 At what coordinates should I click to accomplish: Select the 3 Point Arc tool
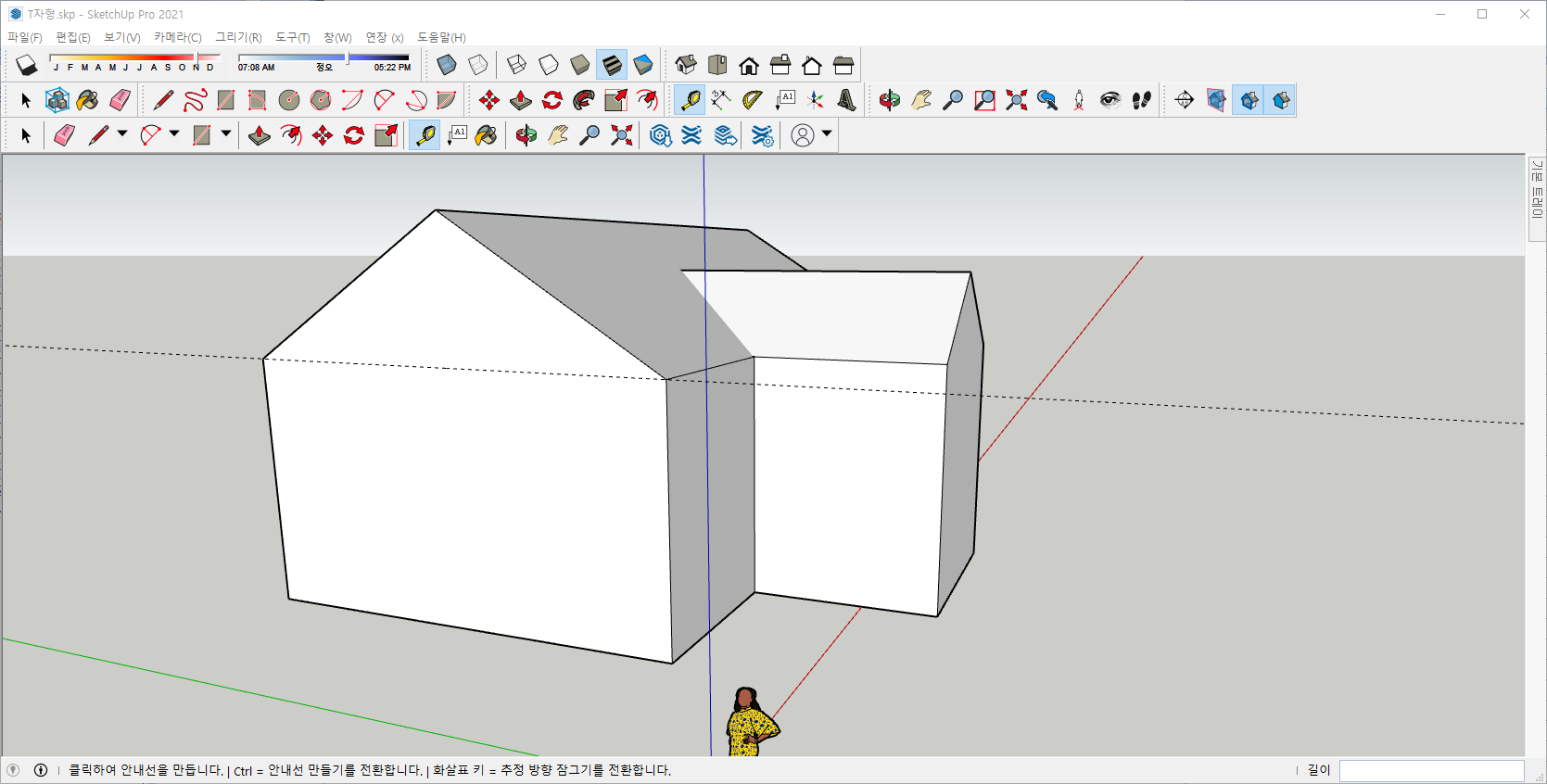(x=415, y=100)
